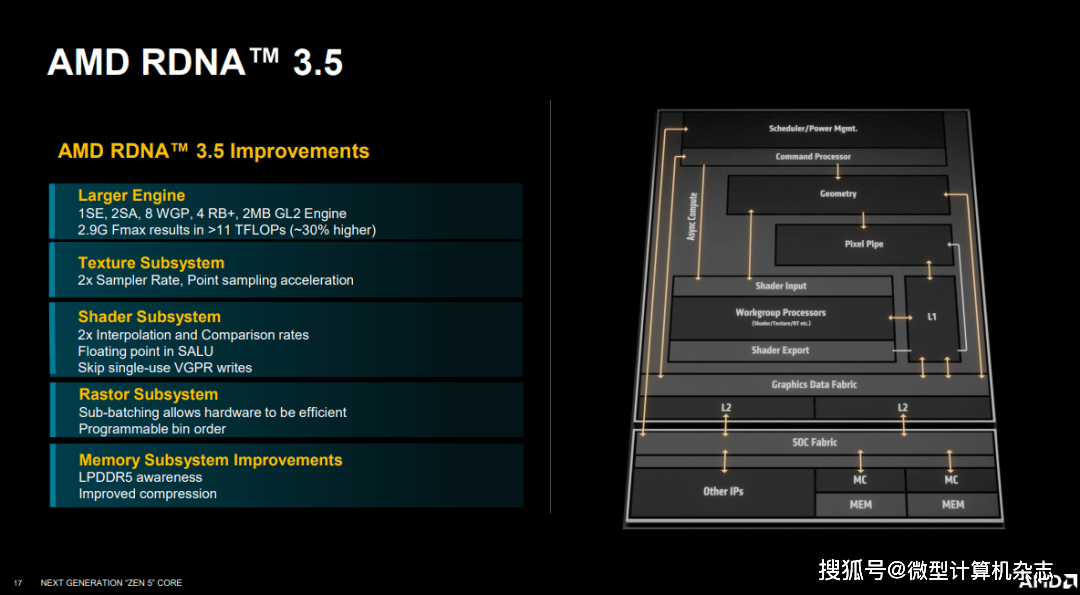Image resolution: width=1080 pixels, height=595 pixels.
Task: Click the Pixel Pipe block
Action: [x=864, y=244]
